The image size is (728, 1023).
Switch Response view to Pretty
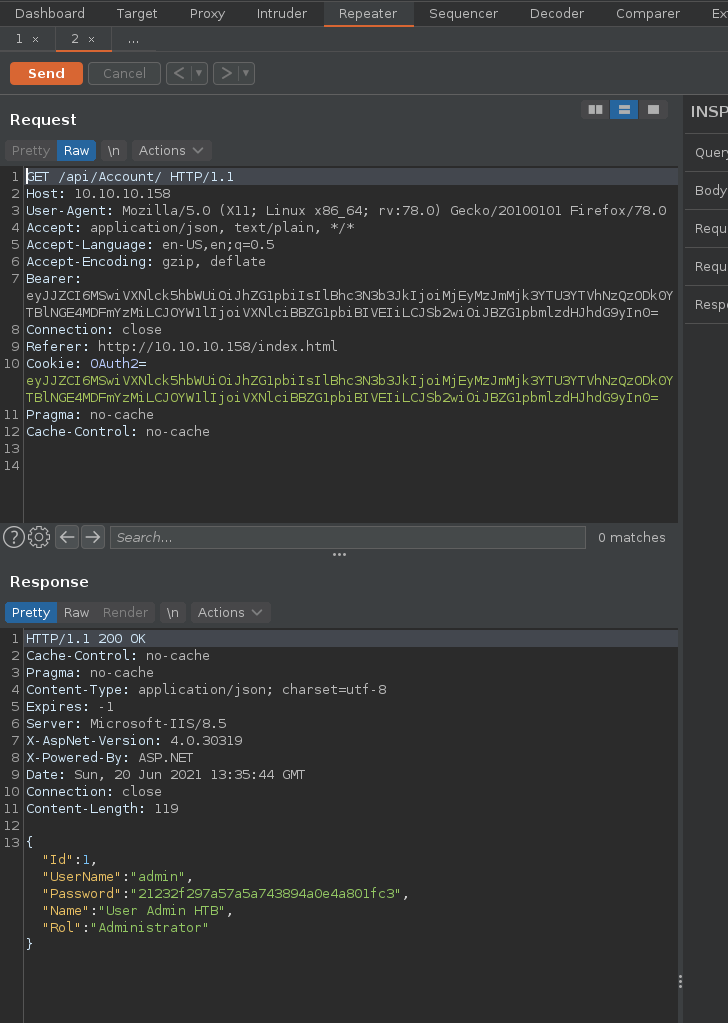point(31,613)
